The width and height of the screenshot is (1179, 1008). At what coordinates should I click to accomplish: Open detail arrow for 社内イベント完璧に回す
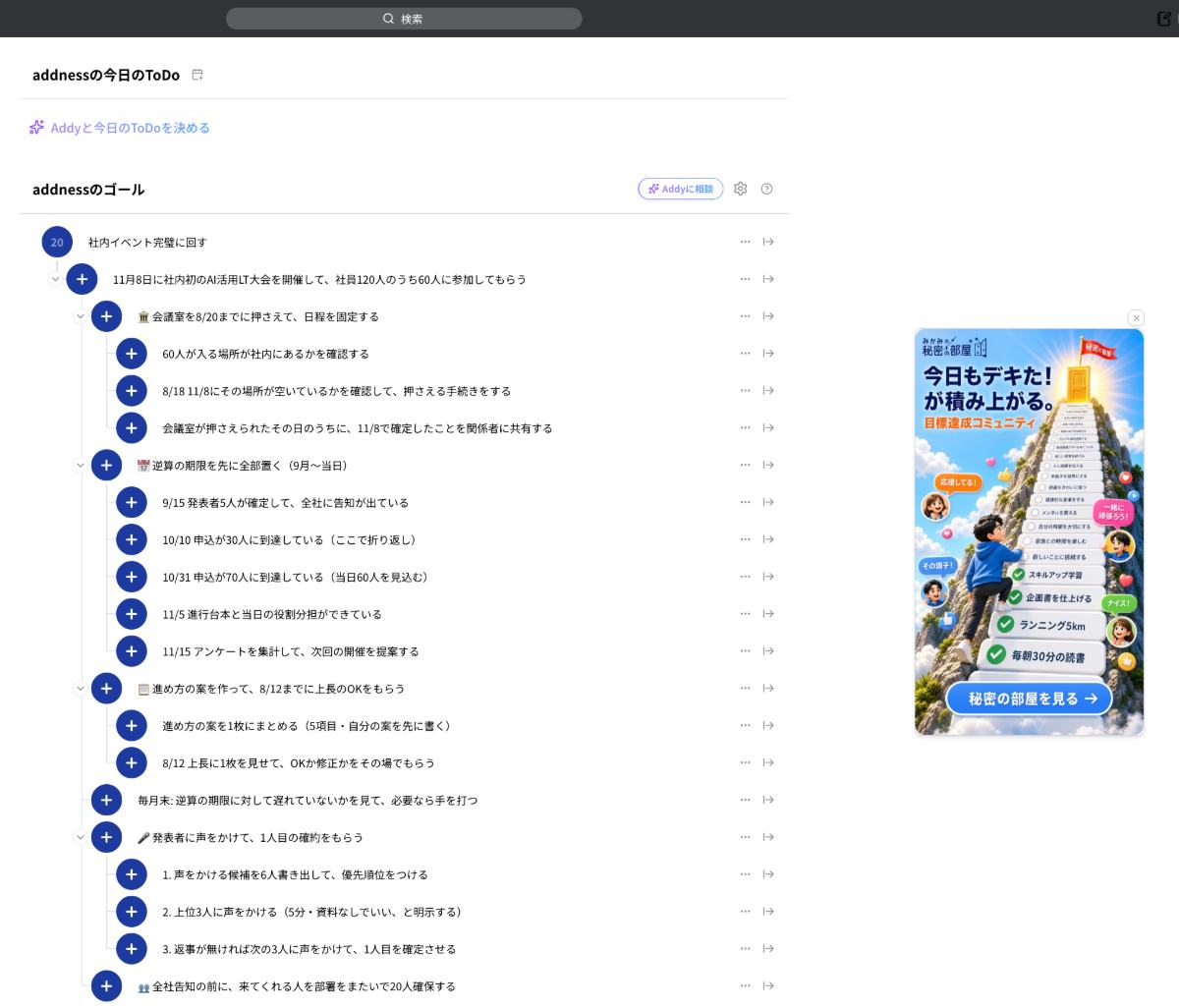tap(768, 242)
